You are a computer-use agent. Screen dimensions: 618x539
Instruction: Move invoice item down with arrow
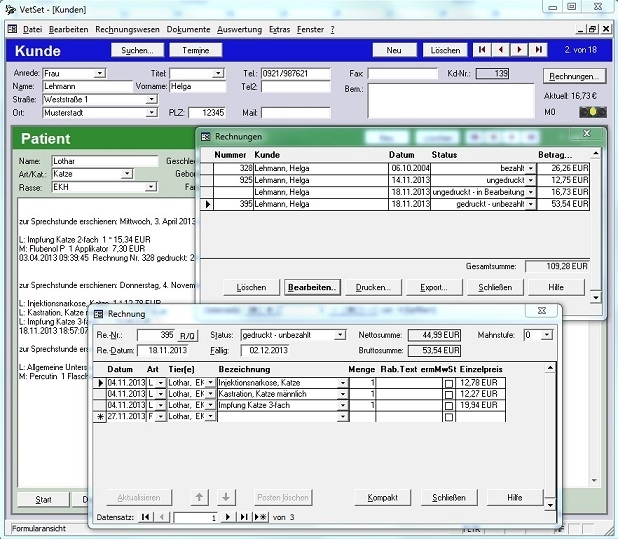[226, 497]
